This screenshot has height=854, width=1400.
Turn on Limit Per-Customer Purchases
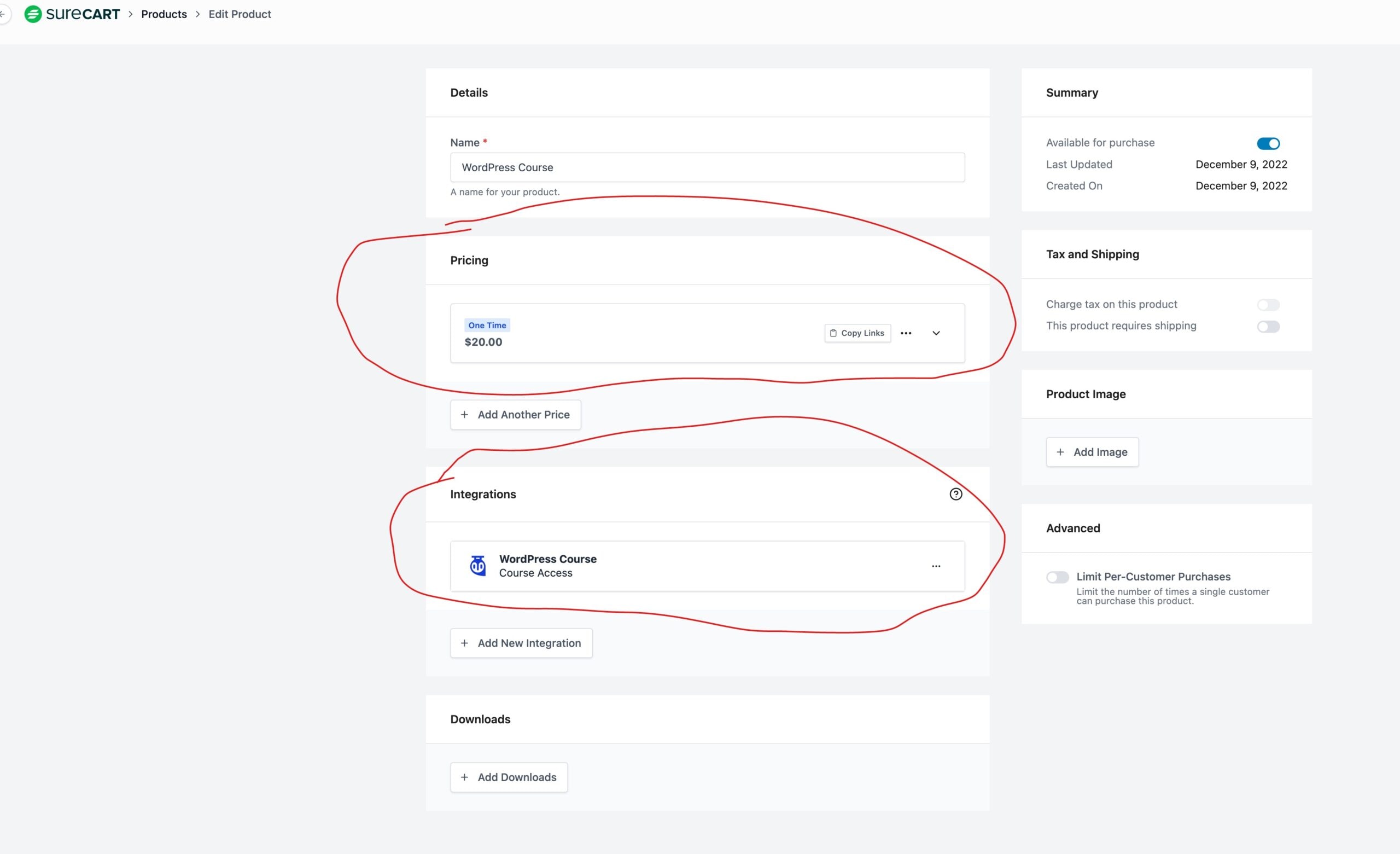1058,578
